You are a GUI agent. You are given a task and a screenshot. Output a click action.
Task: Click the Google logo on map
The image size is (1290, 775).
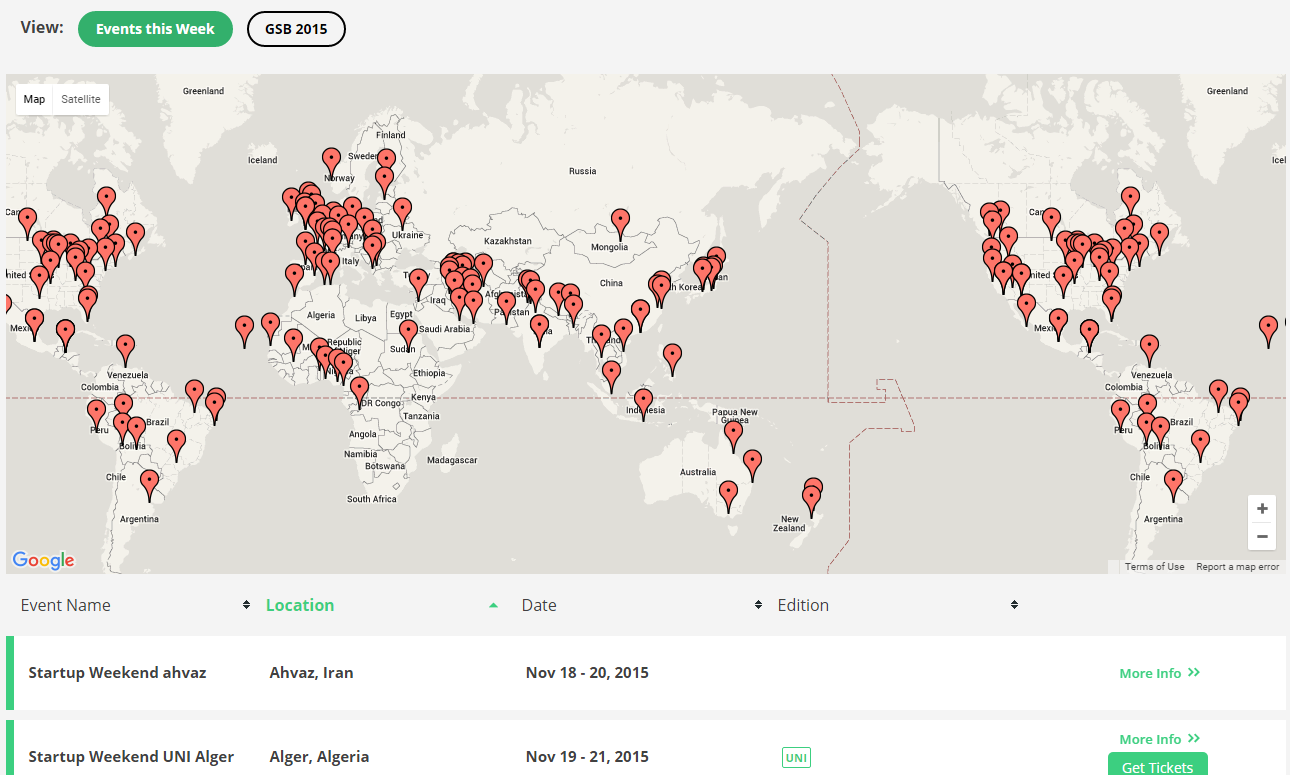pos(44,560)
